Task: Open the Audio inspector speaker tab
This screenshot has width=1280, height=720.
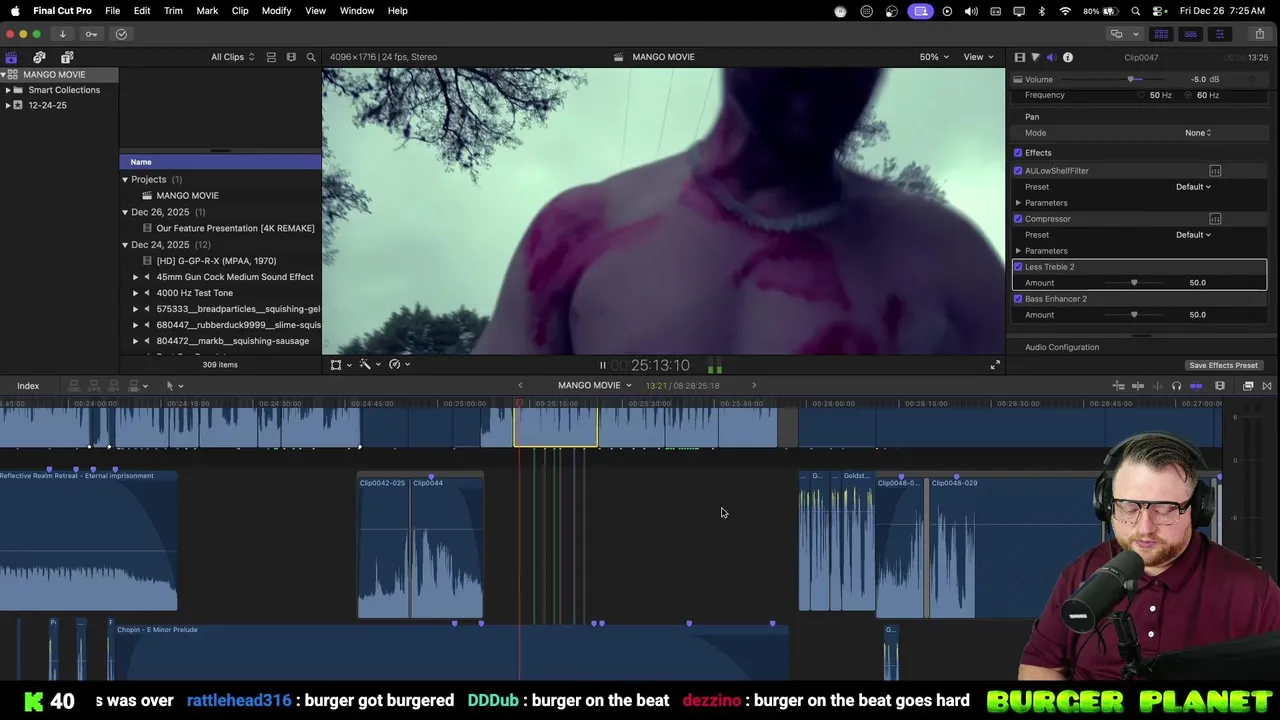Action: (x=1051, y=57)
